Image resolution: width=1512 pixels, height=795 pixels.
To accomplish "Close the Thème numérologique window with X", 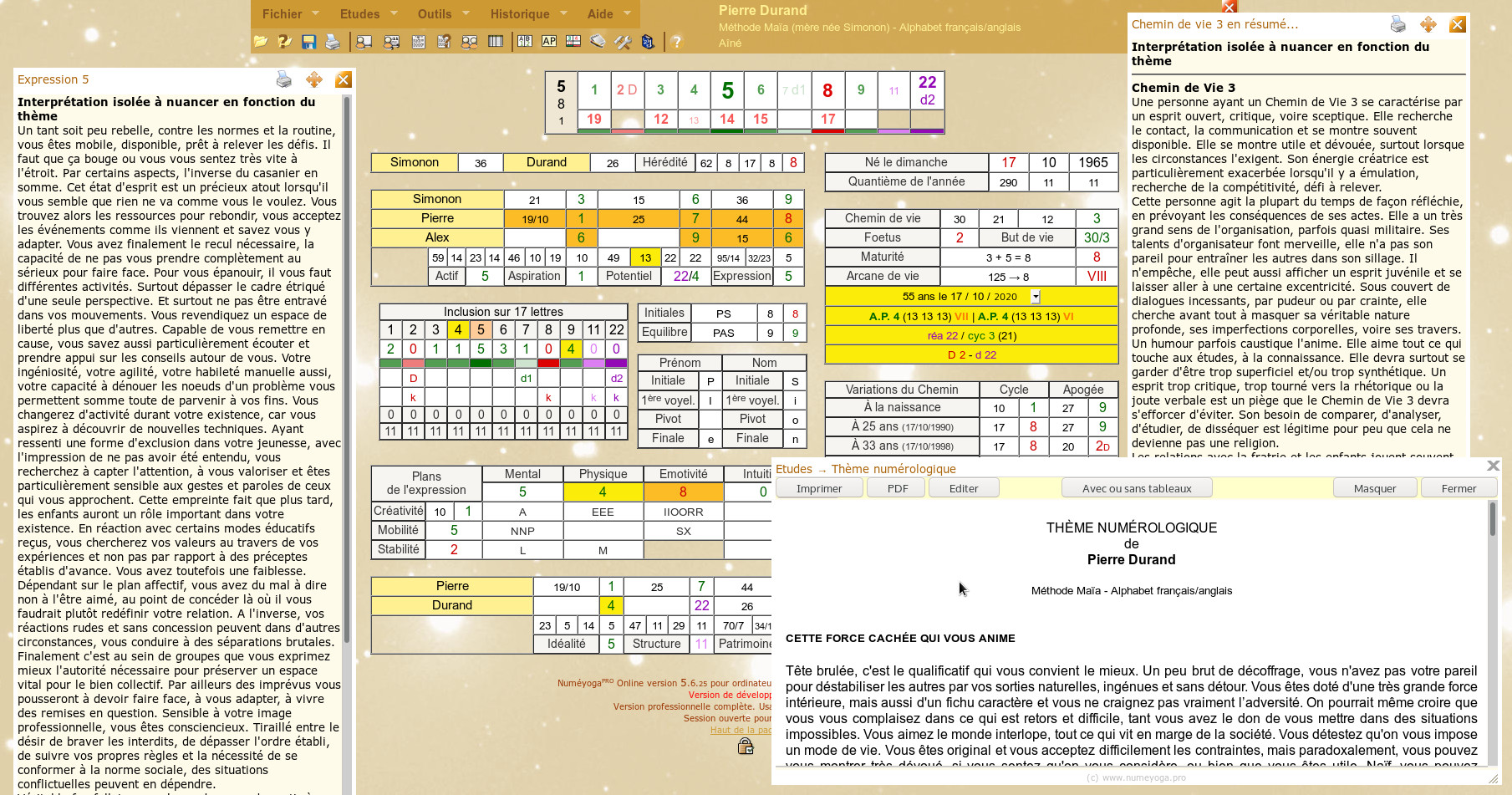I will coord(1493,466).
